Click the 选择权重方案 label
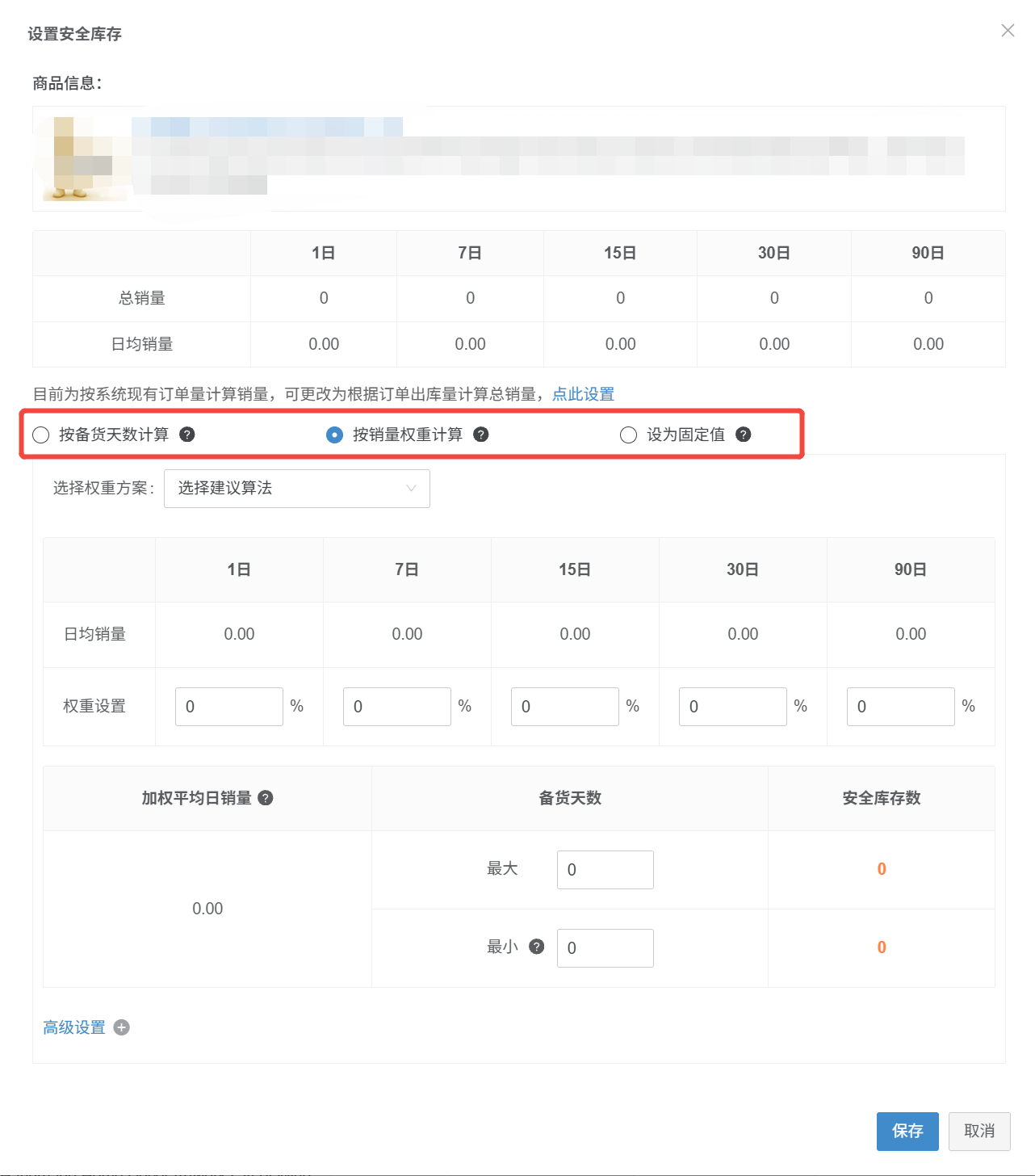The image size is (1035, 1176). click(x=103, y=488)
